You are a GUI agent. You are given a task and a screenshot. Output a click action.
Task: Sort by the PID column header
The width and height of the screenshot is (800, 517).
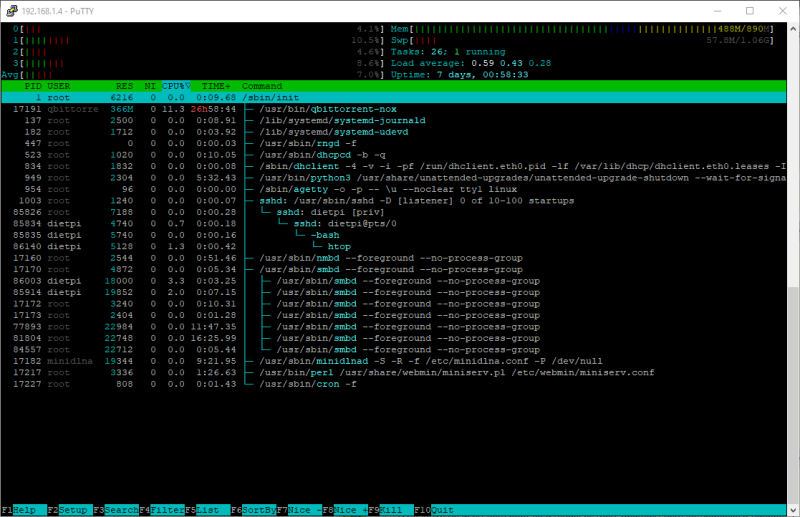coord(33,86)
